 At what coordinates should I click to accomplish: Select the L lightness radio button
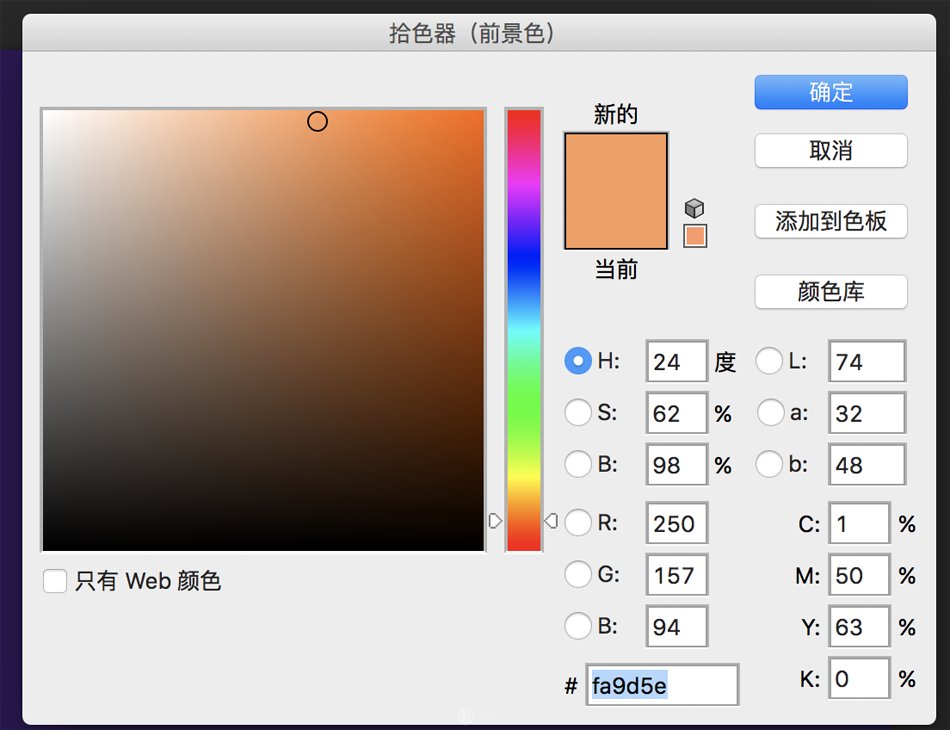(769, 361)
